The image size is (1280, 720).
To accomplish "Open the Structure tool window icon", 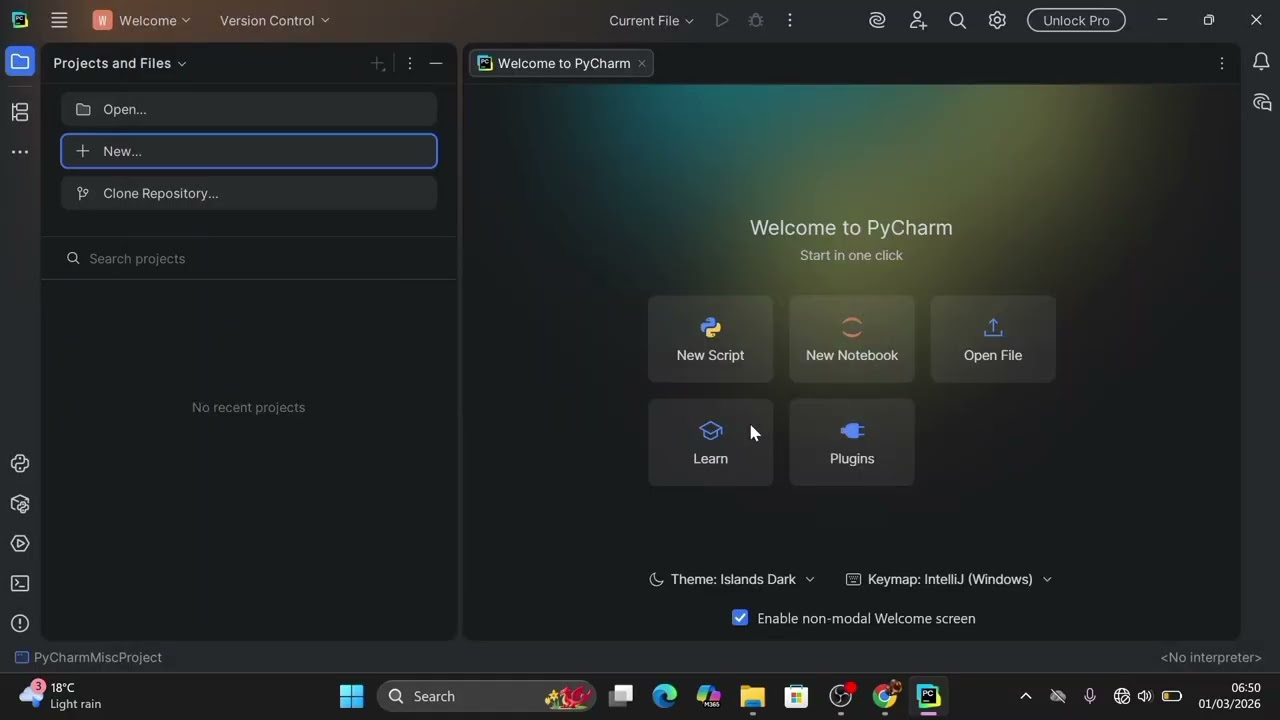I will click(x=20, y=112).
